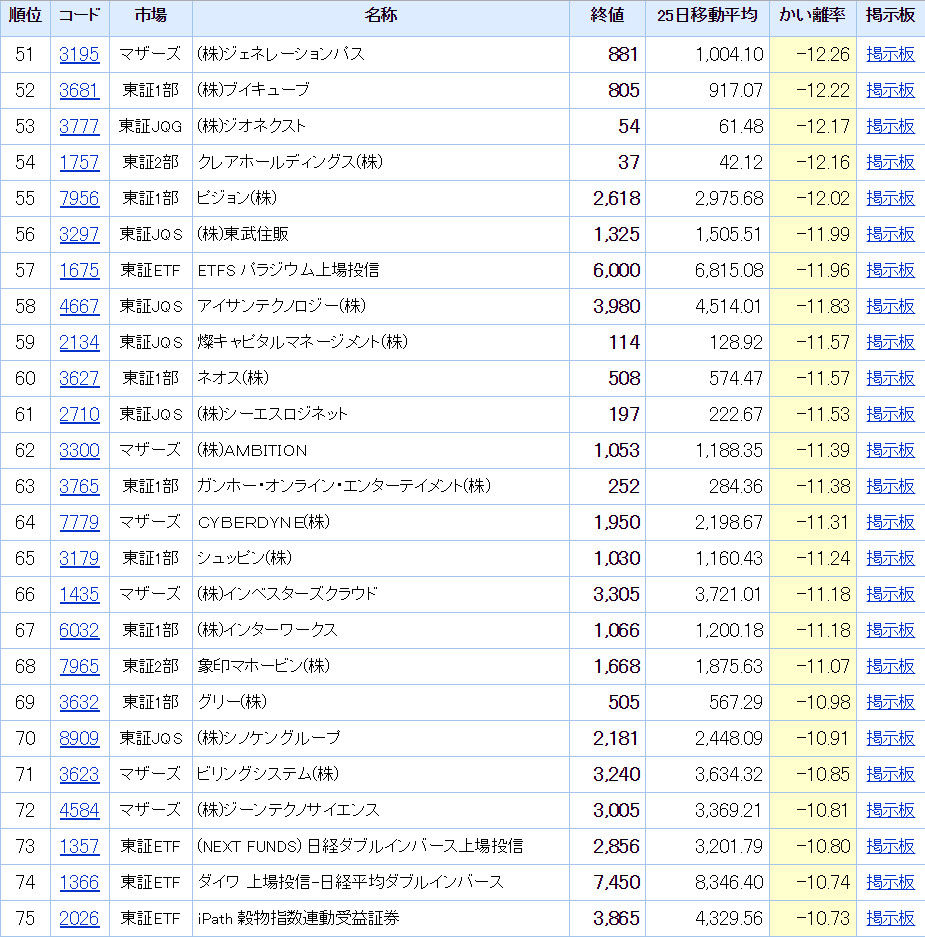Image resolution: width=925 pixels, height=937 pixels.
Task: Select name cell (株)東武住販
Action: [x=381, y=234]
